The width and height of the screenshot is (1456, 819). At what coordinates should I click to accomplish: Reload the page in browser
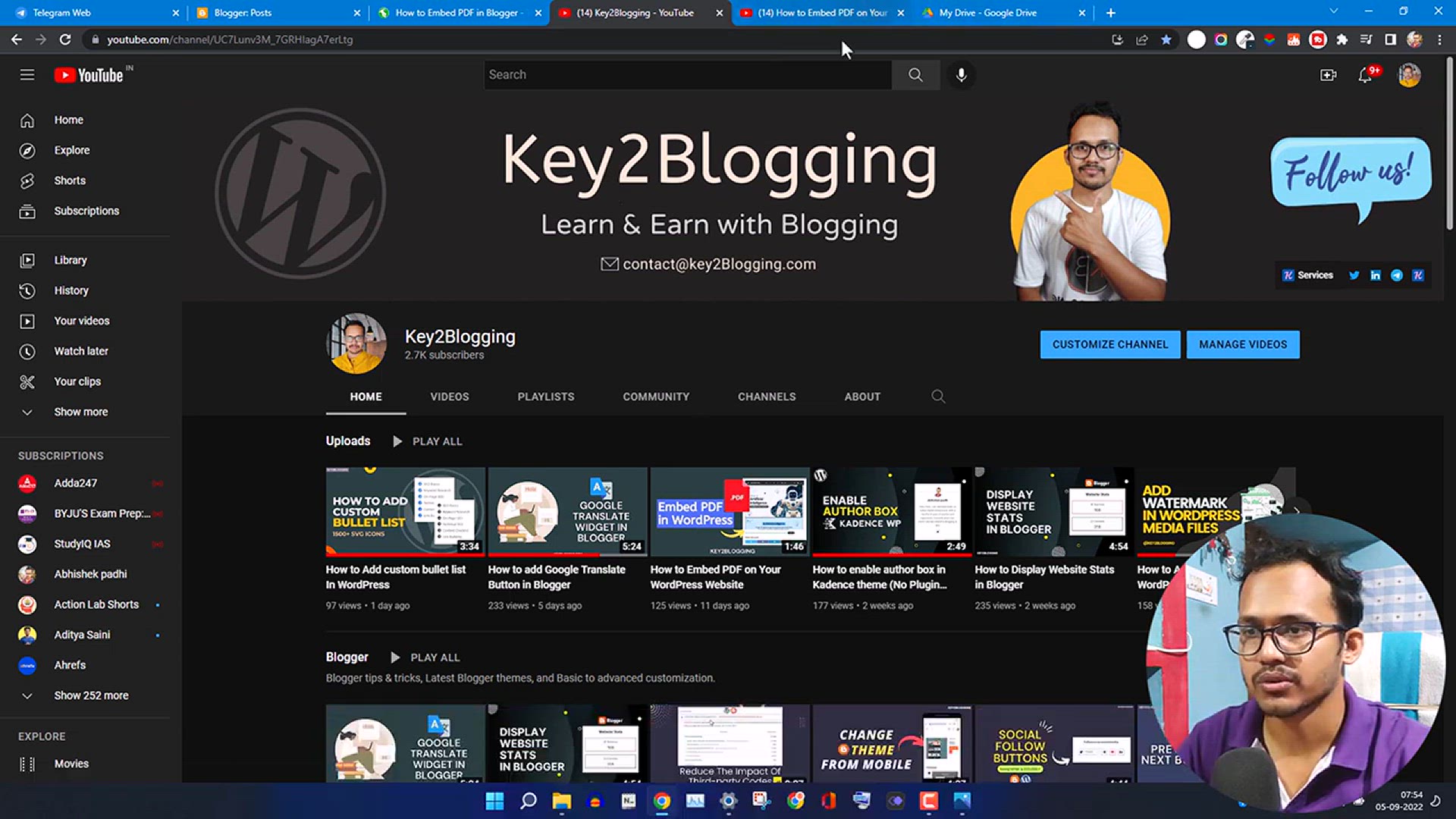pos(65,39)
